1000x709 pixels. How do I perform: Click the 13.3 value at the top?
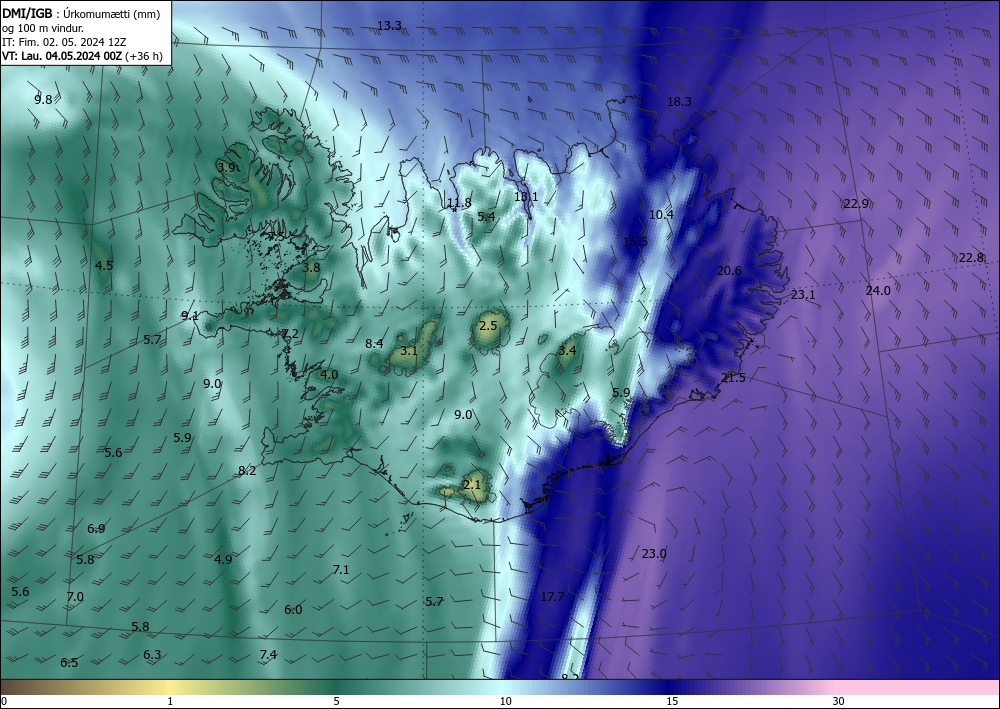[x=389, y=26]
